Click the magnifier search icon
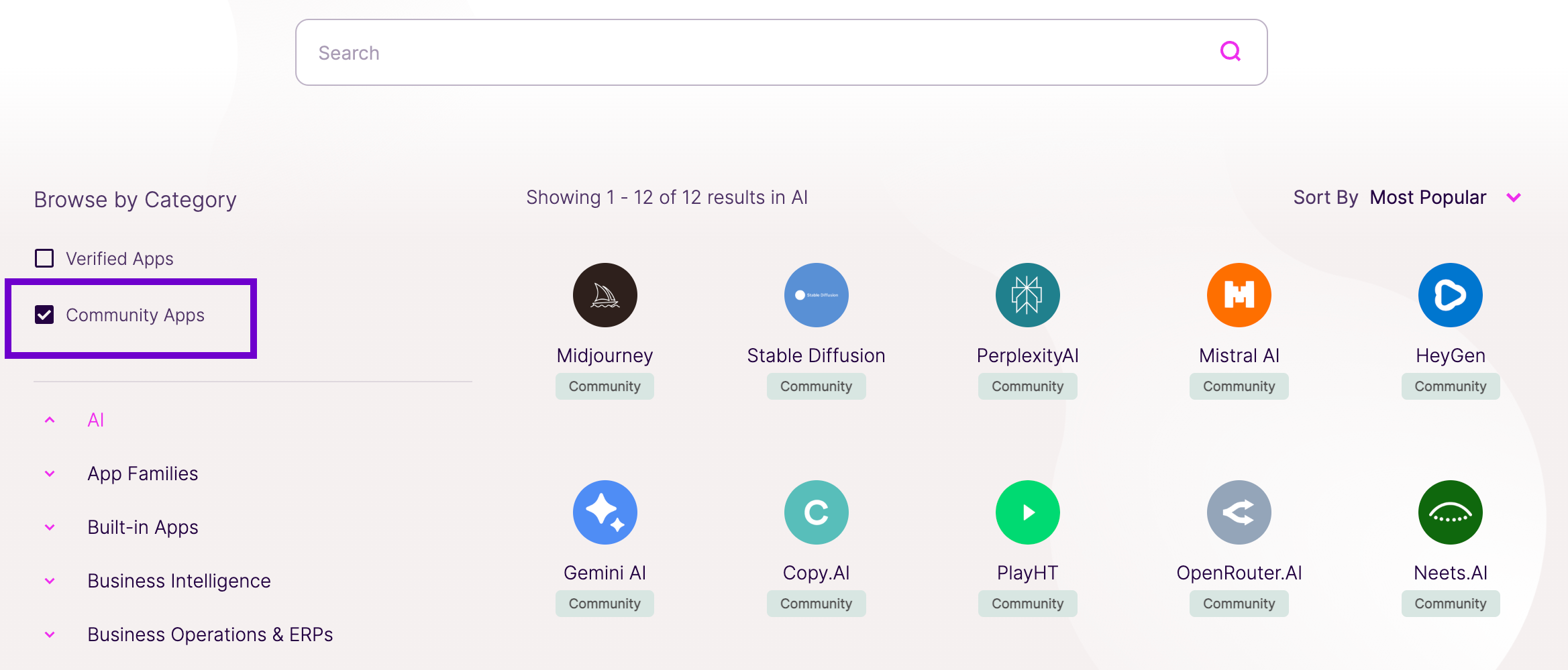Viewport: 1568px width, 670px height. click(x=1230, y=52)
